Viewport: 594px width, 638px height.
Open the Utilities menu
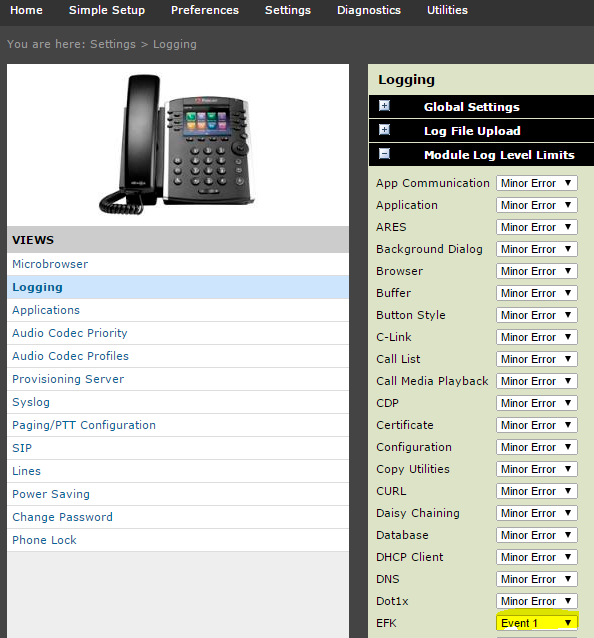point(447,10)
